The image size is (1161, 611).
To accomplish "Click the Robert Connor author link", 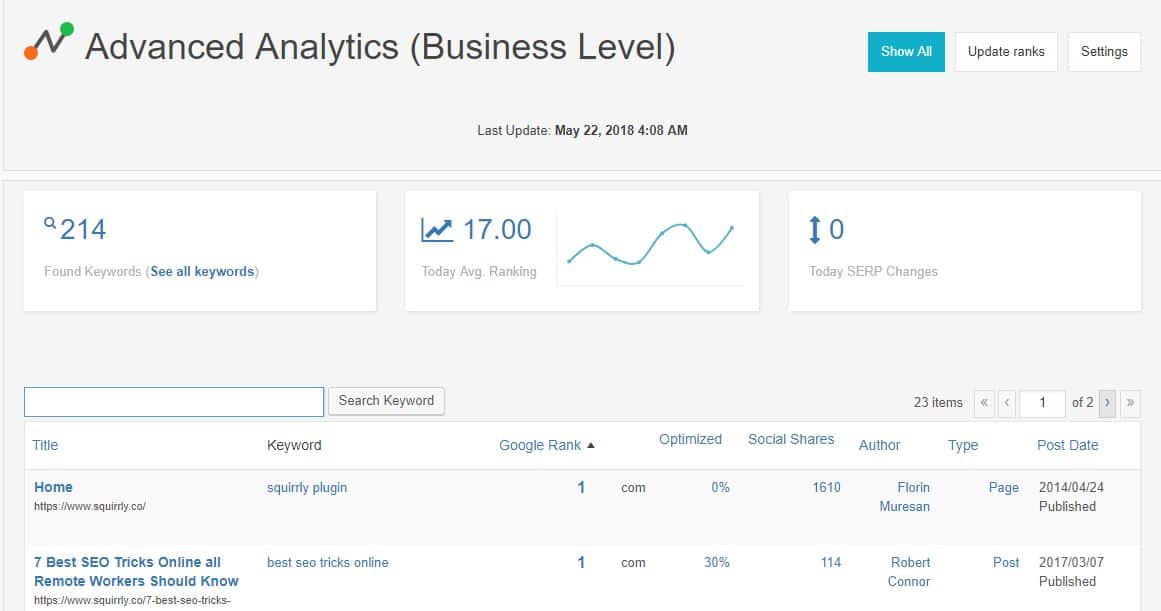I will point(909,572).
